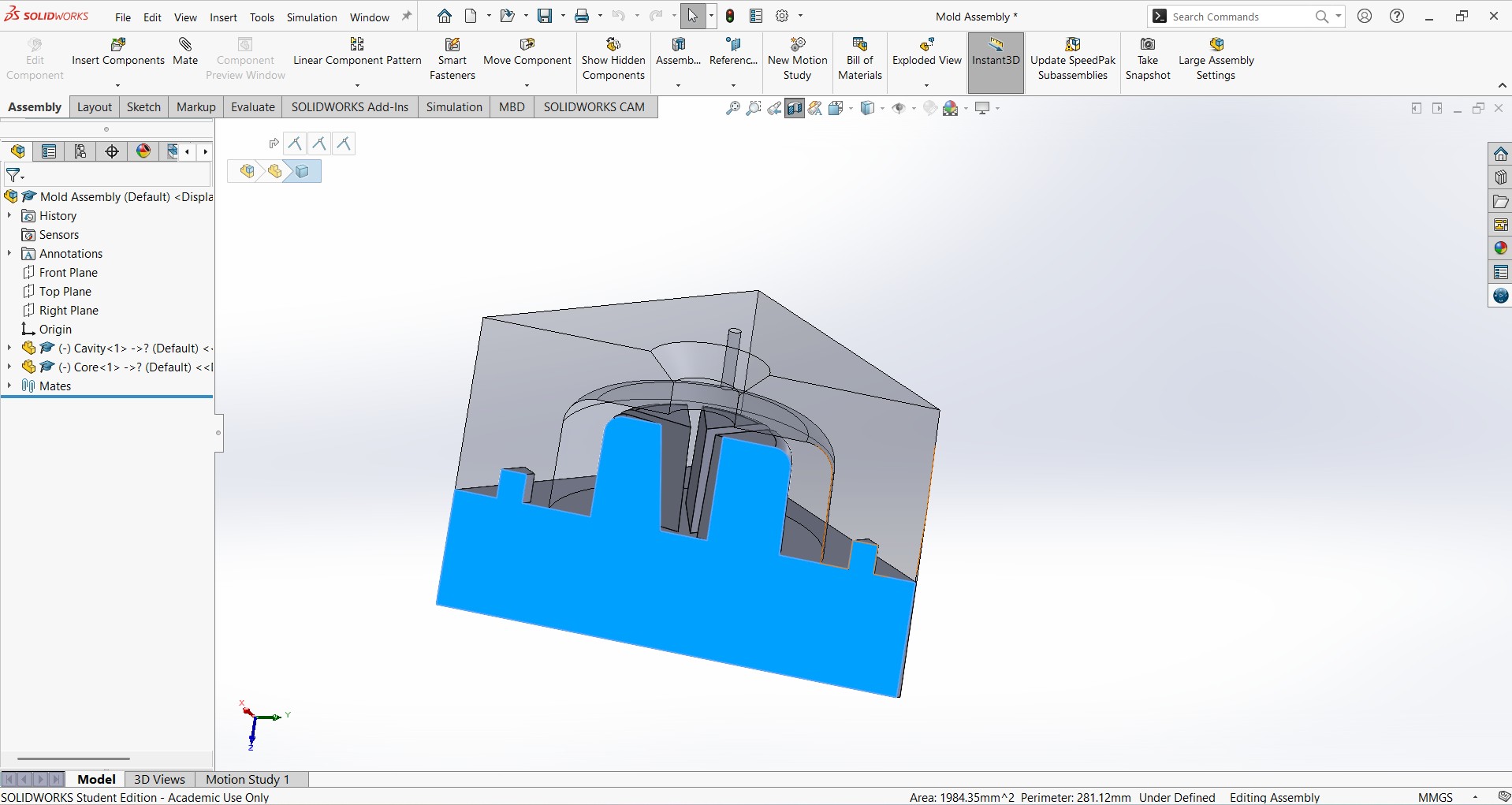Click Update SpeedPak Subassemblies
Image resolution: width=1512 pixels, height=805 pixels.
[x=1073, y=58]
